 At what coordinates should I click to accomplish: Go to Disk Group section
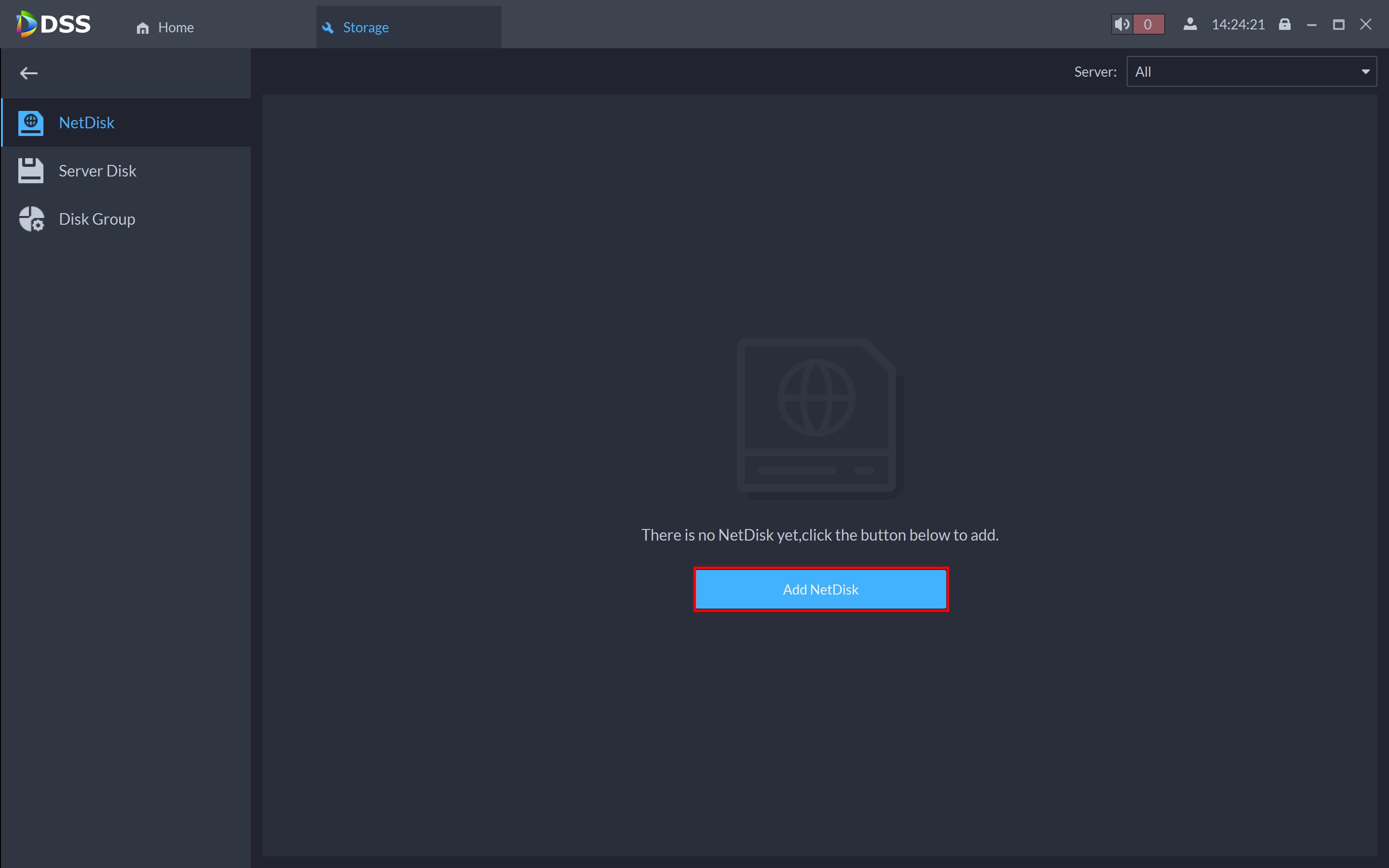[97, 219]
